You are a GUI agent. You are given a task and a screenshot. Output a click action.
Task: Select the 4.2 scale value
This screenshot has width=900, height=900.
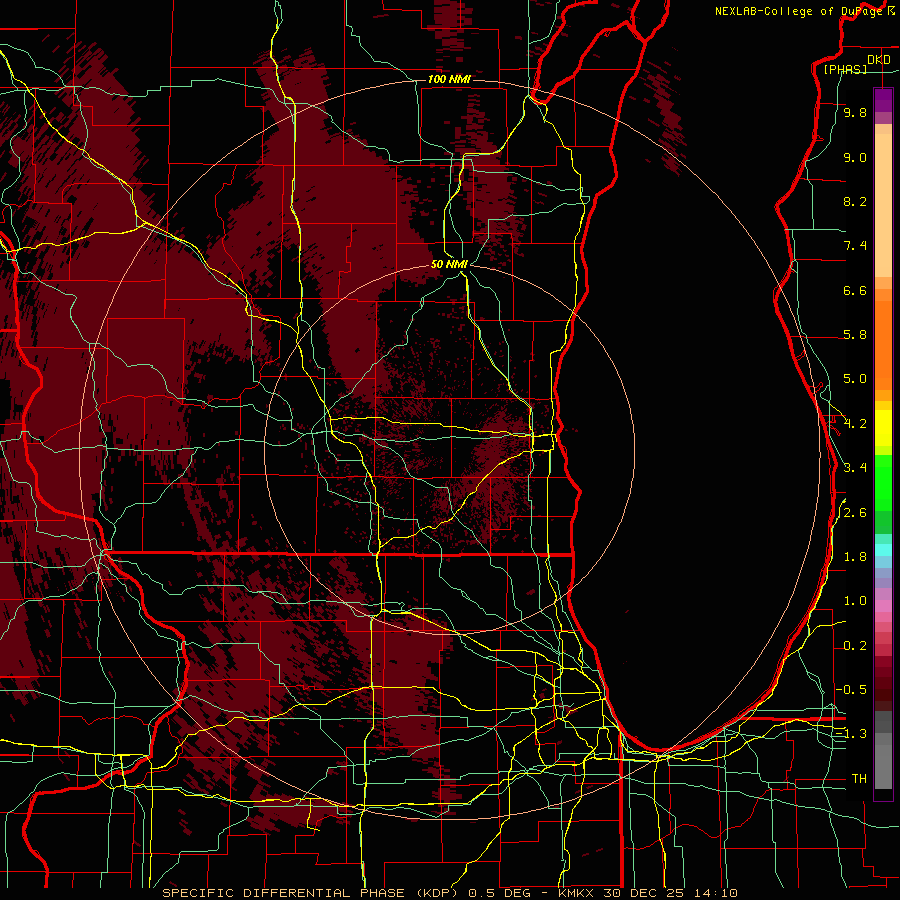pos(855,424)
